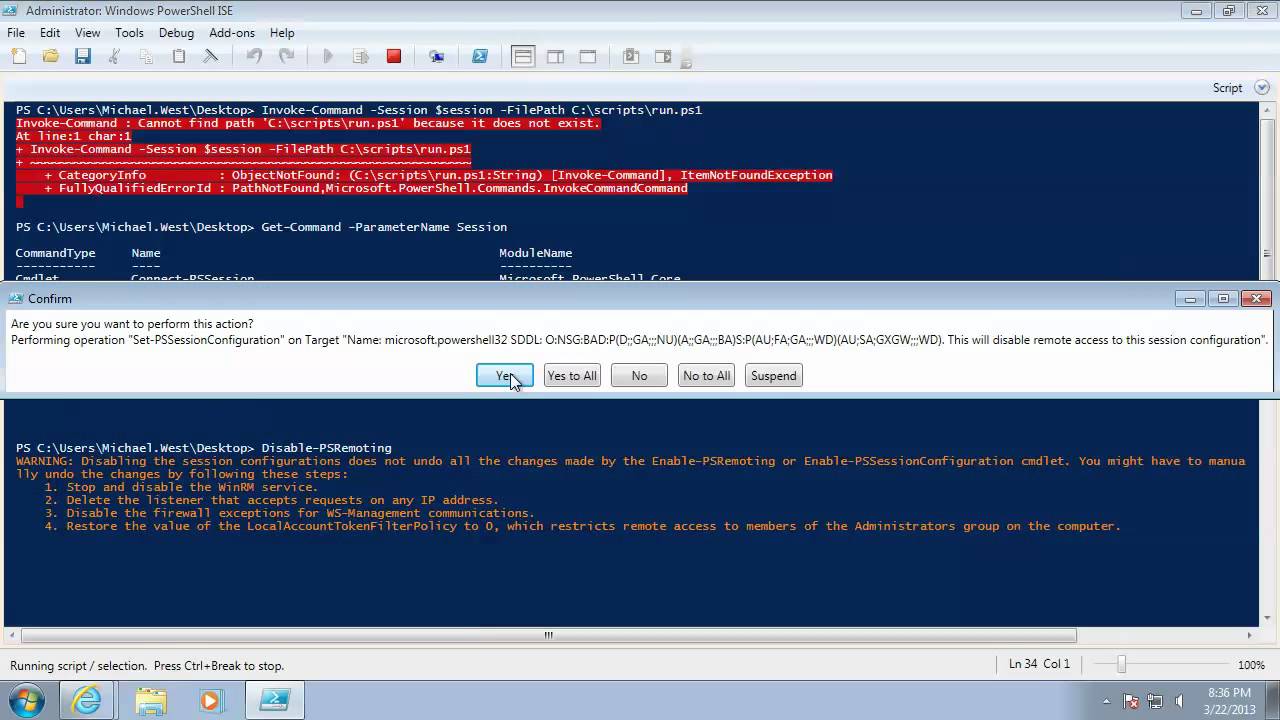Click the Ln 34 Col 1 status text
Viewport: 1280px width, 720px height.
[1039, 664]
